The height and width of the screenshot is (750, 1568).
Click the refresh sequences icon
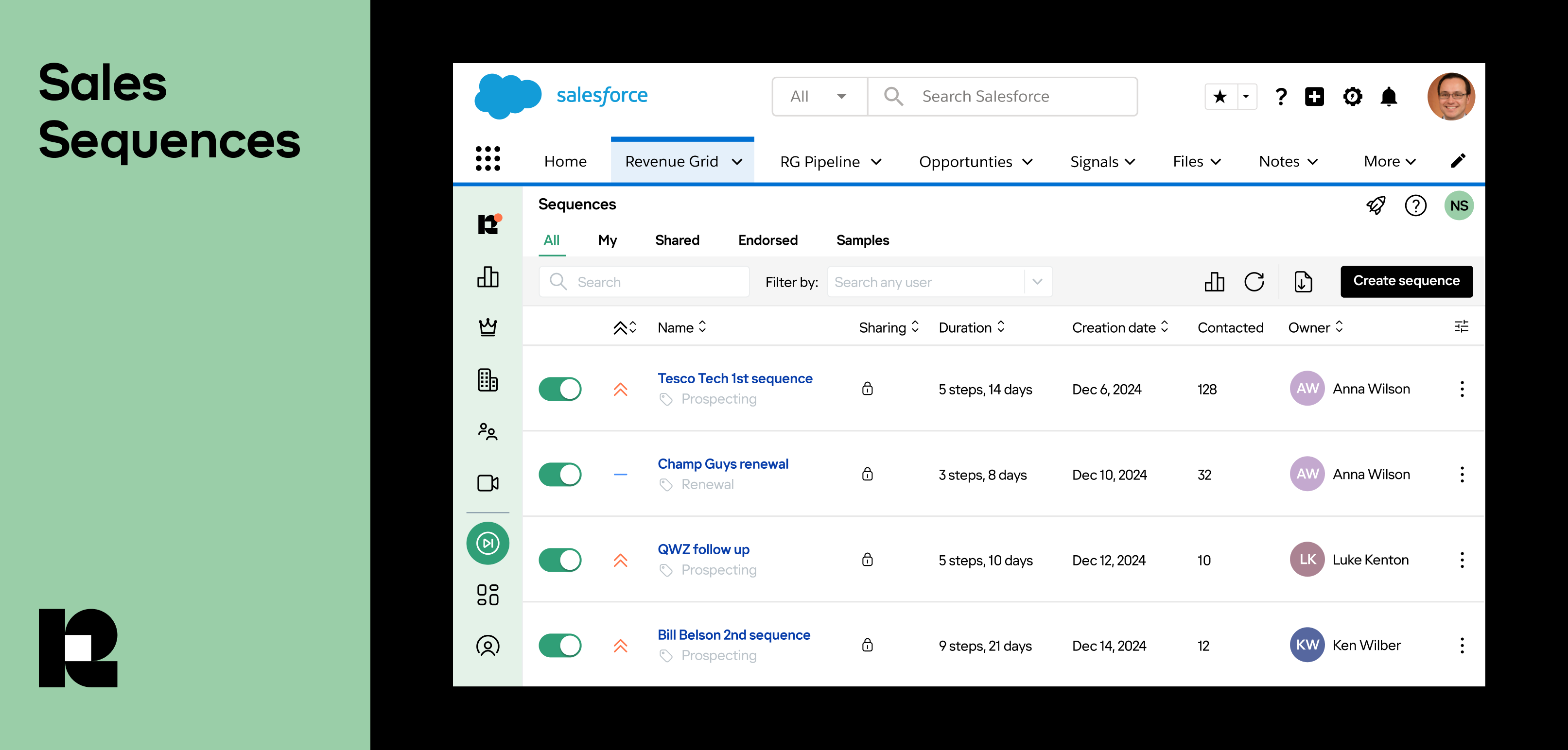(x=1254, y=282)
